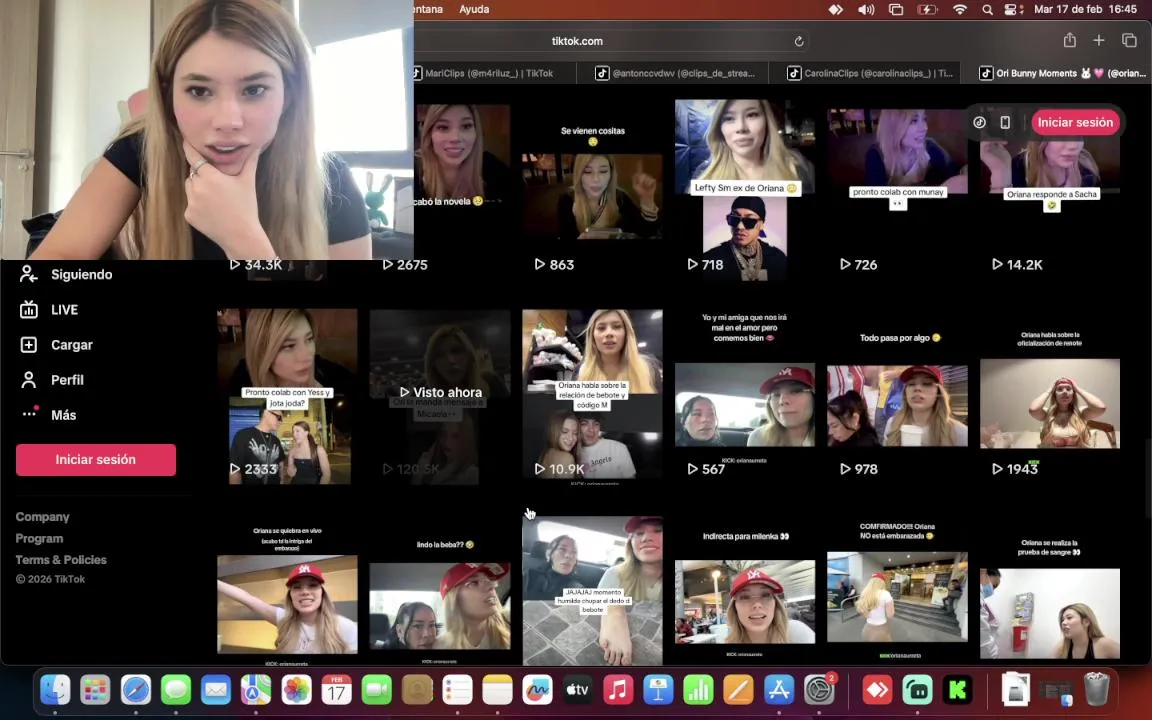
Task: Select the Ori Bunny Moments tab
Action: tap(1062, 73)
